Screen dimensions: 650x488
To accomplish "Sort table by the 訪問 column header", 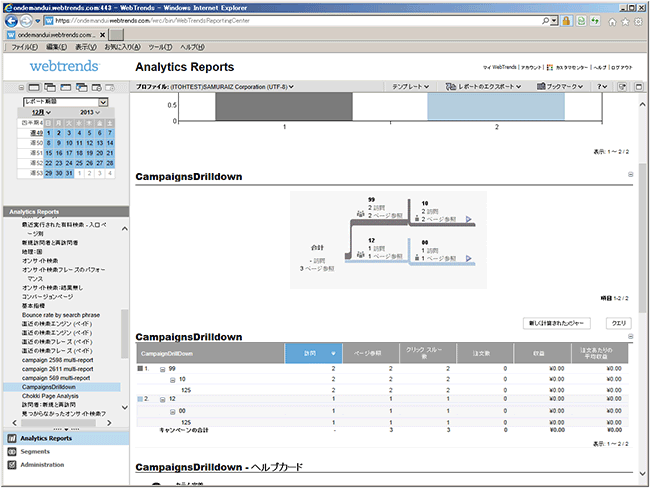I will 313,352.
